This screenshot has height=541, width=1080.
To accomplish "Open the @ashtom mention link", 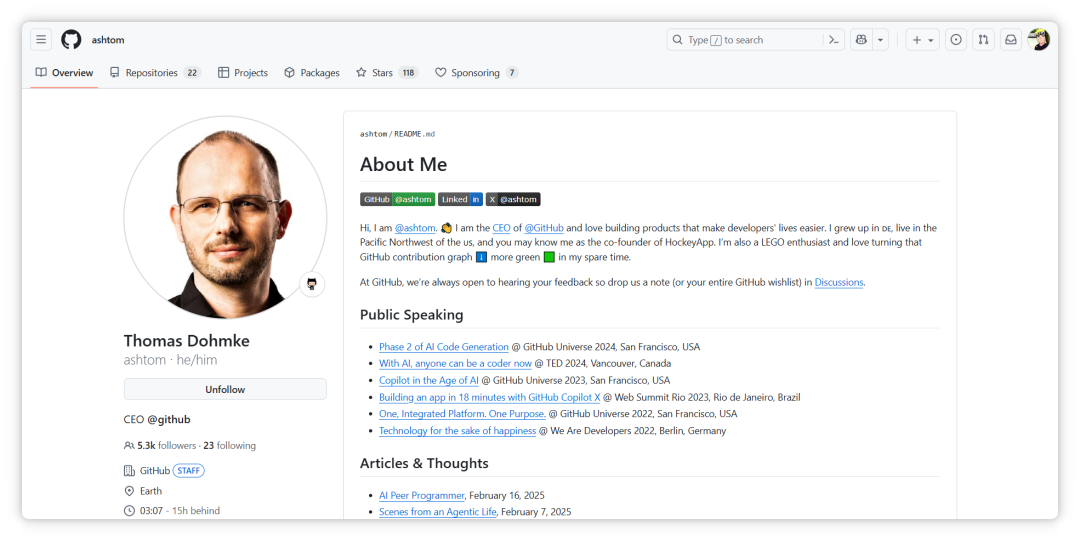I will [x=415, y=228].
